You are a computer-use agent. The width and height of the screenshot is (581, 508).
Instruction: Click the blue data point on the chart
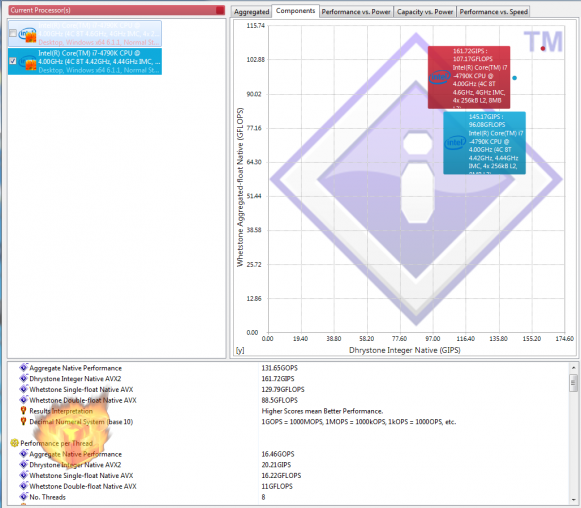[514, 78]
